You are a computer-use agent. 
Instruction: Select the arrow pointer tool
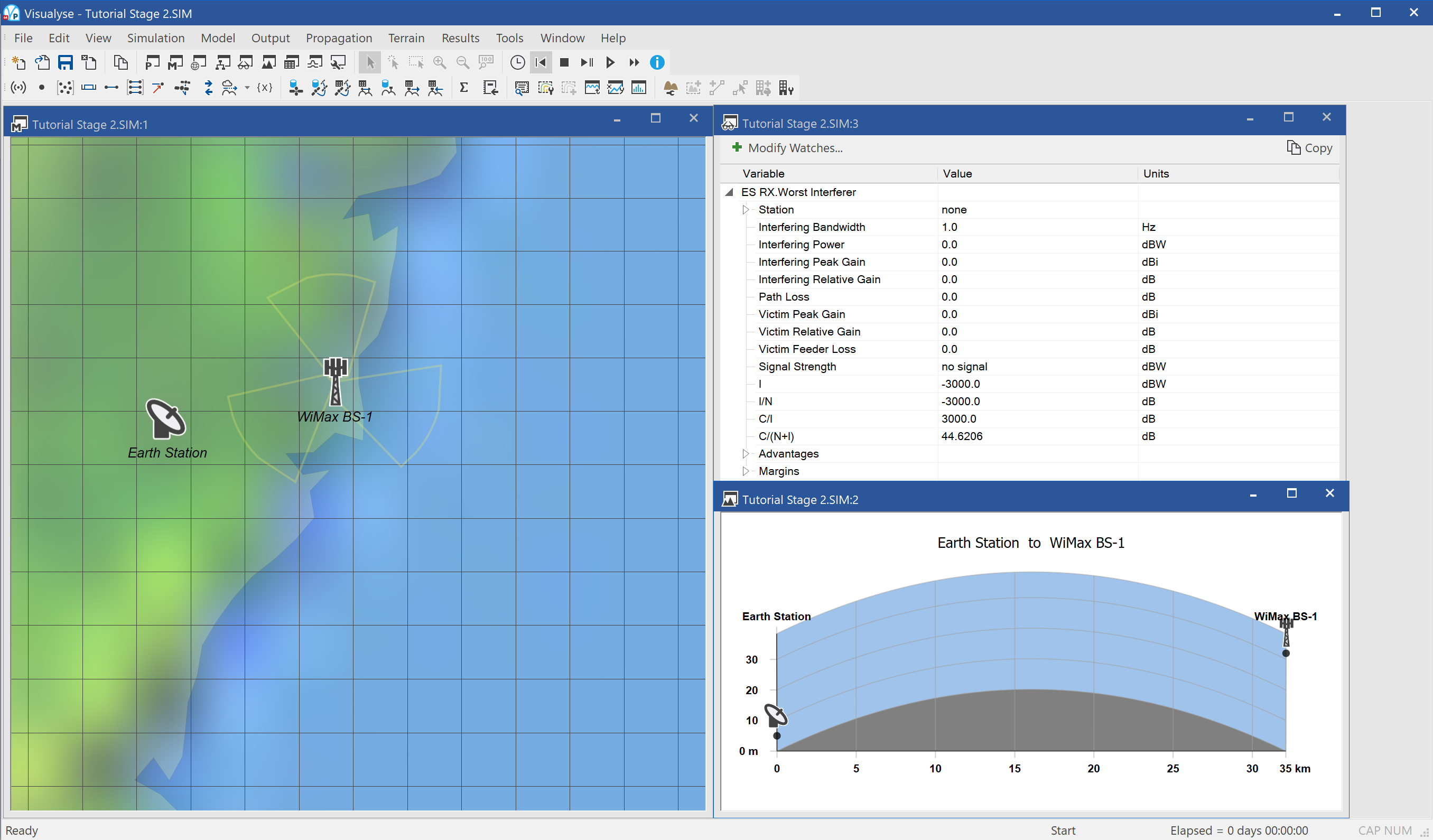click(x=370, y=62)
